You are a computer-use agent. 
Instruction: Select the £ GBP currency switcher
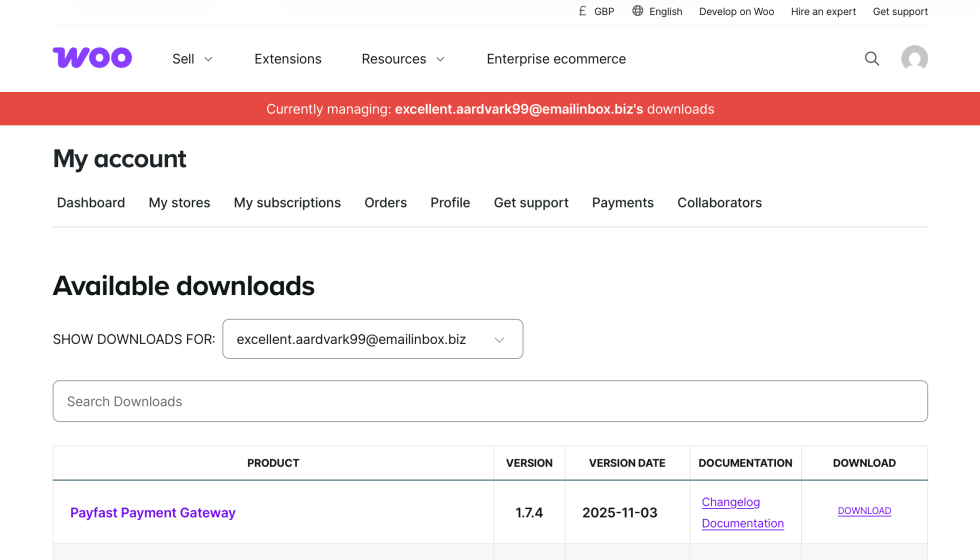(x=596, y=12)
